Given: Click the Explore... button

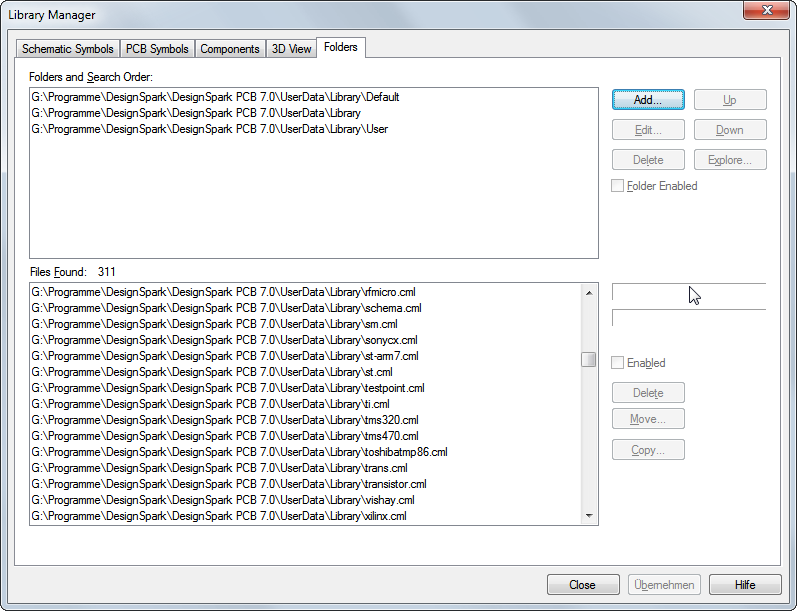Looking at the screenshot, I should coord(730,160).
